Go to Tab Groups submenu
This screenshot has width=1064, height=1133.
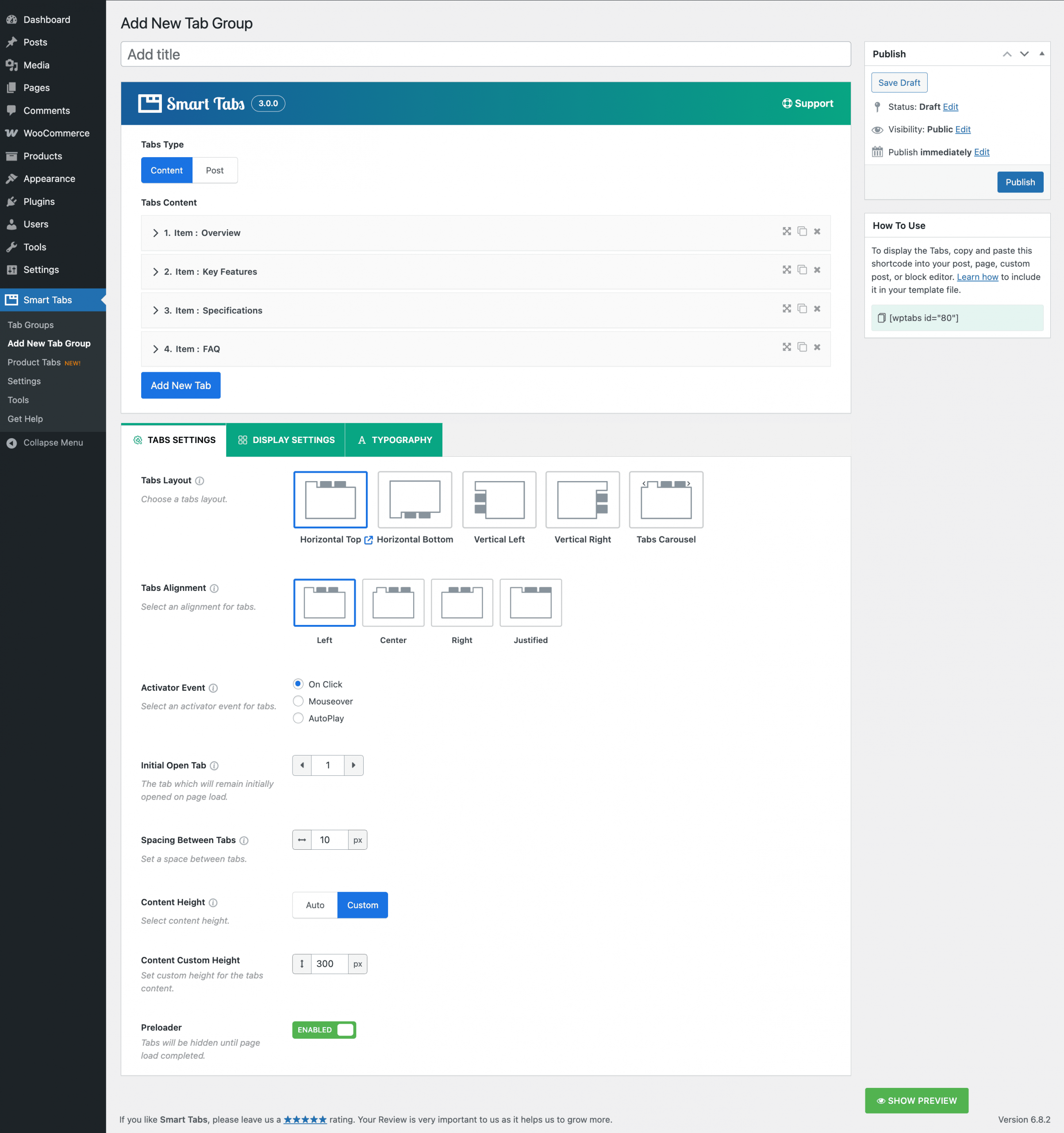tap(31, 325)
